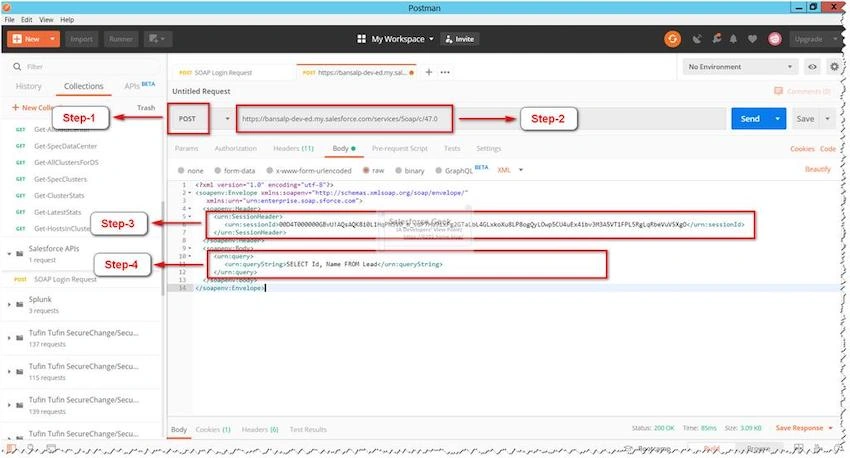850x458 pixels.
Task: Open the Pre-request Script tab
Action: [400, 149]
